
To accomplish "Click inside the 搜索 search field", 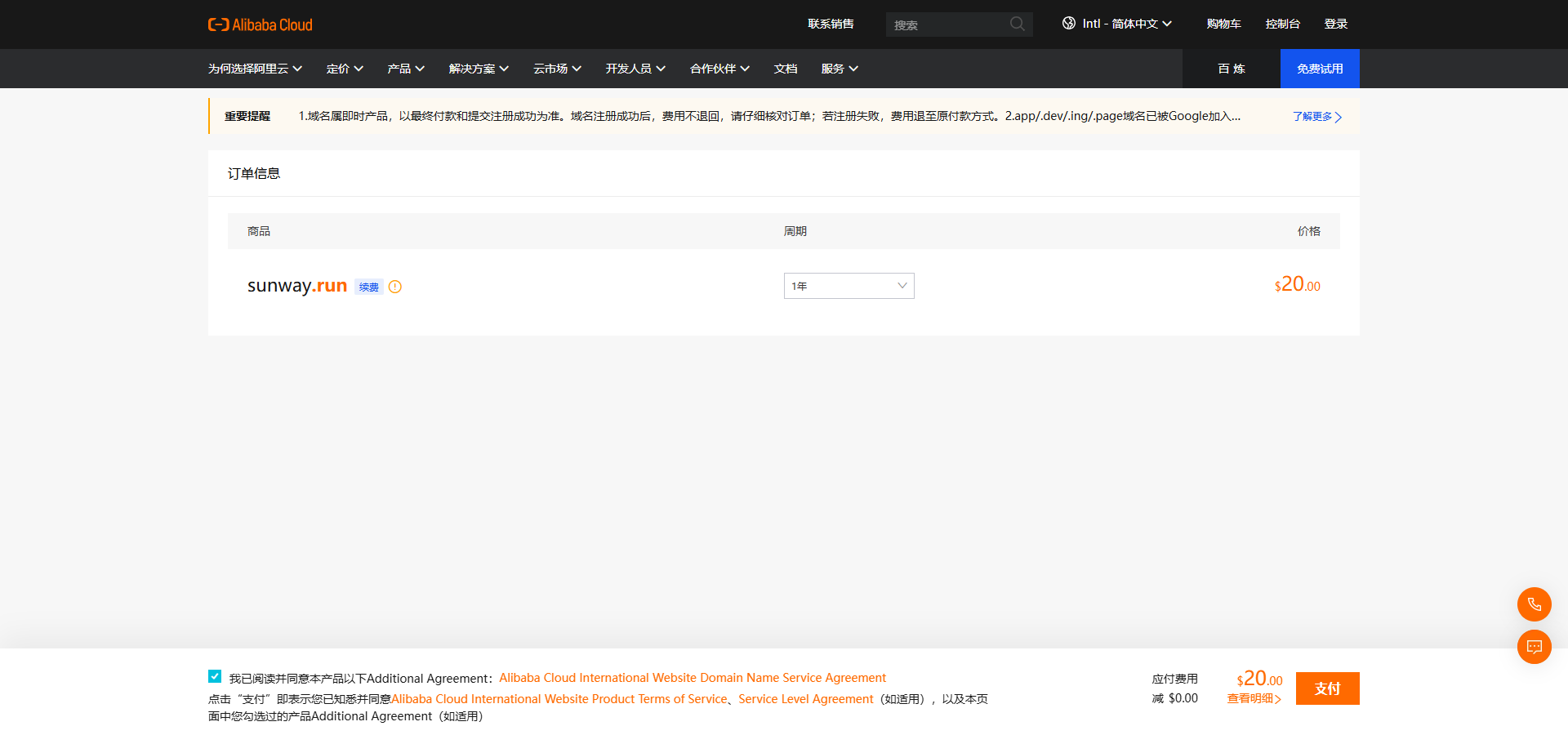I will 947,24.
